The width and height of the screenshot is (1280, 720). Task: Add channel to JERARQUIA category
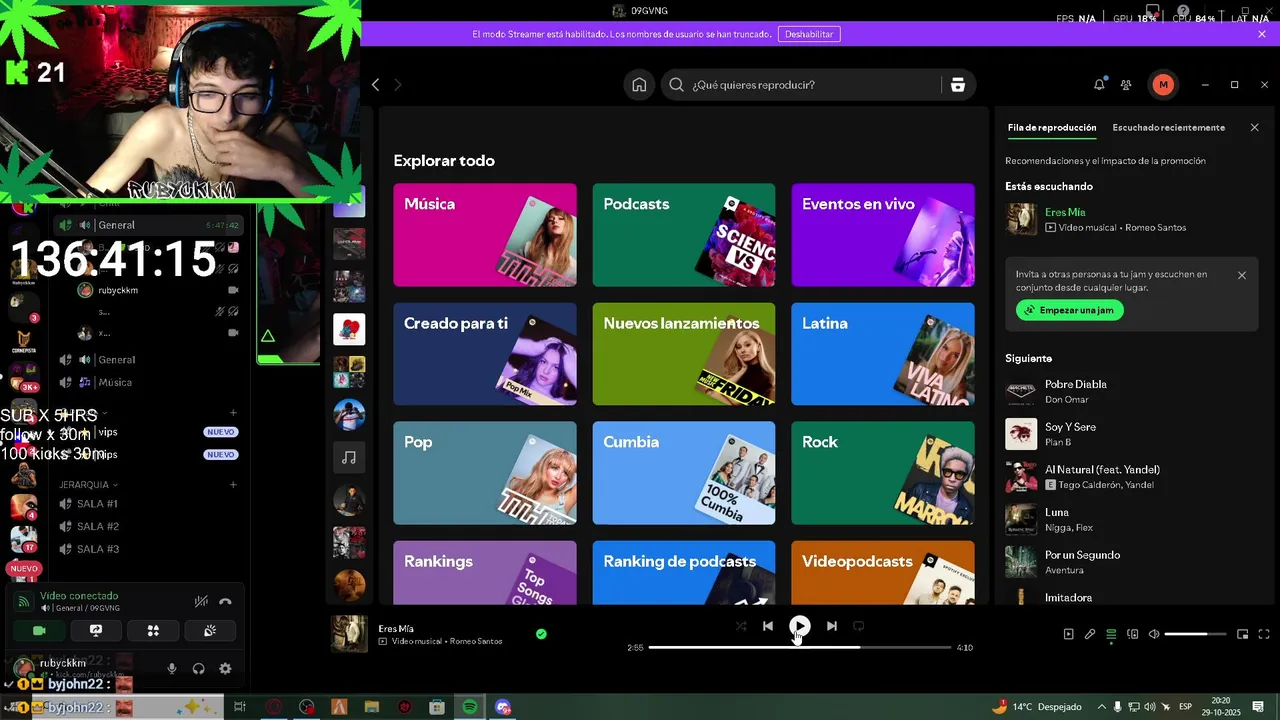233,485
